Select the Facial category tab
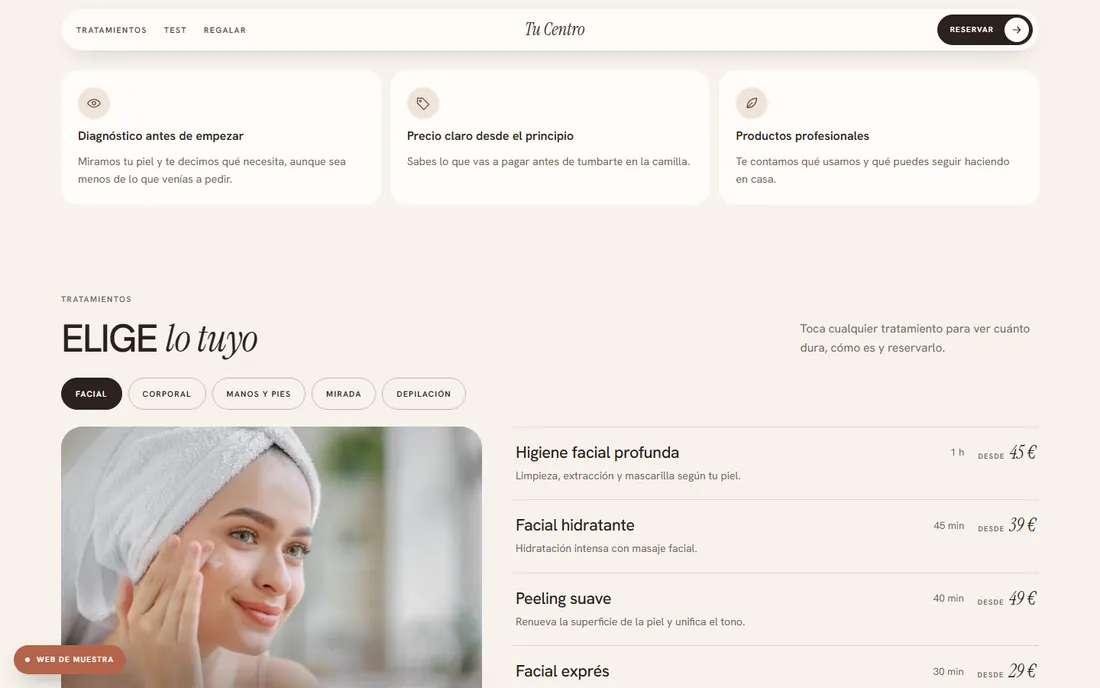 coord(91,393)
